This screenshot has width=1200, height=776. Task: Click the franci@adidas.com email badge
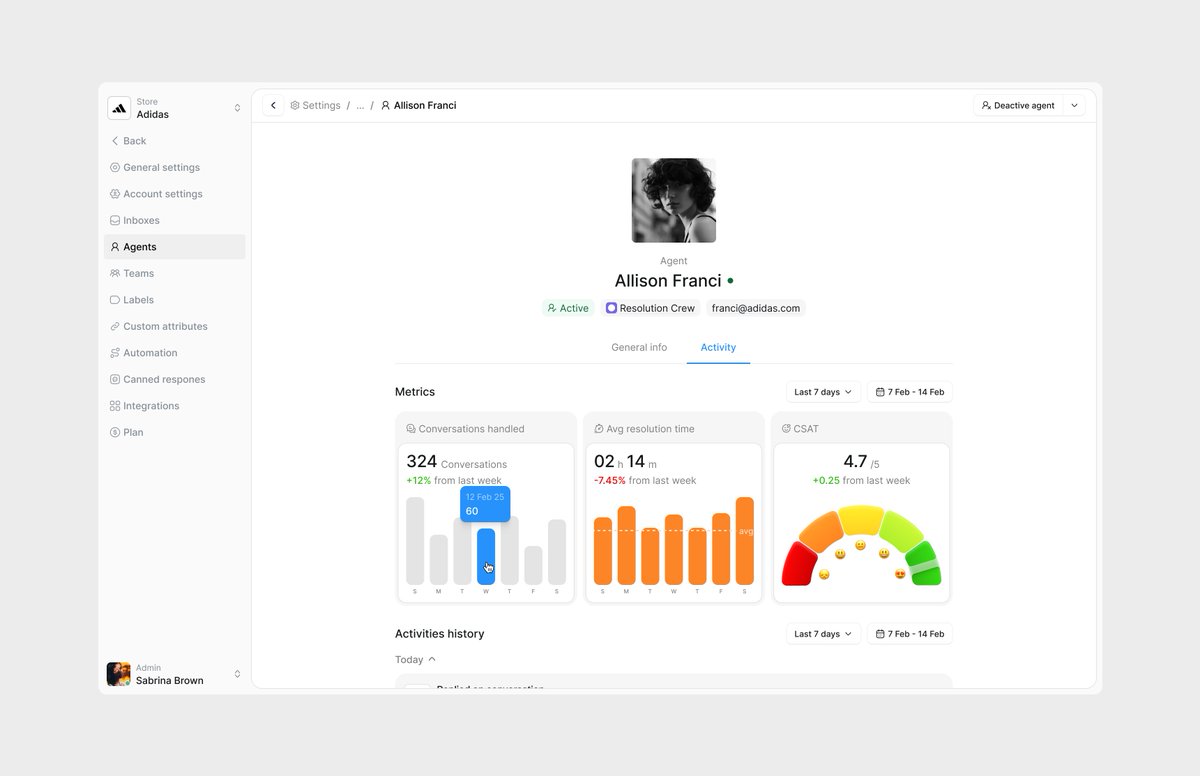pyautogui.click(x=756, y=308)
